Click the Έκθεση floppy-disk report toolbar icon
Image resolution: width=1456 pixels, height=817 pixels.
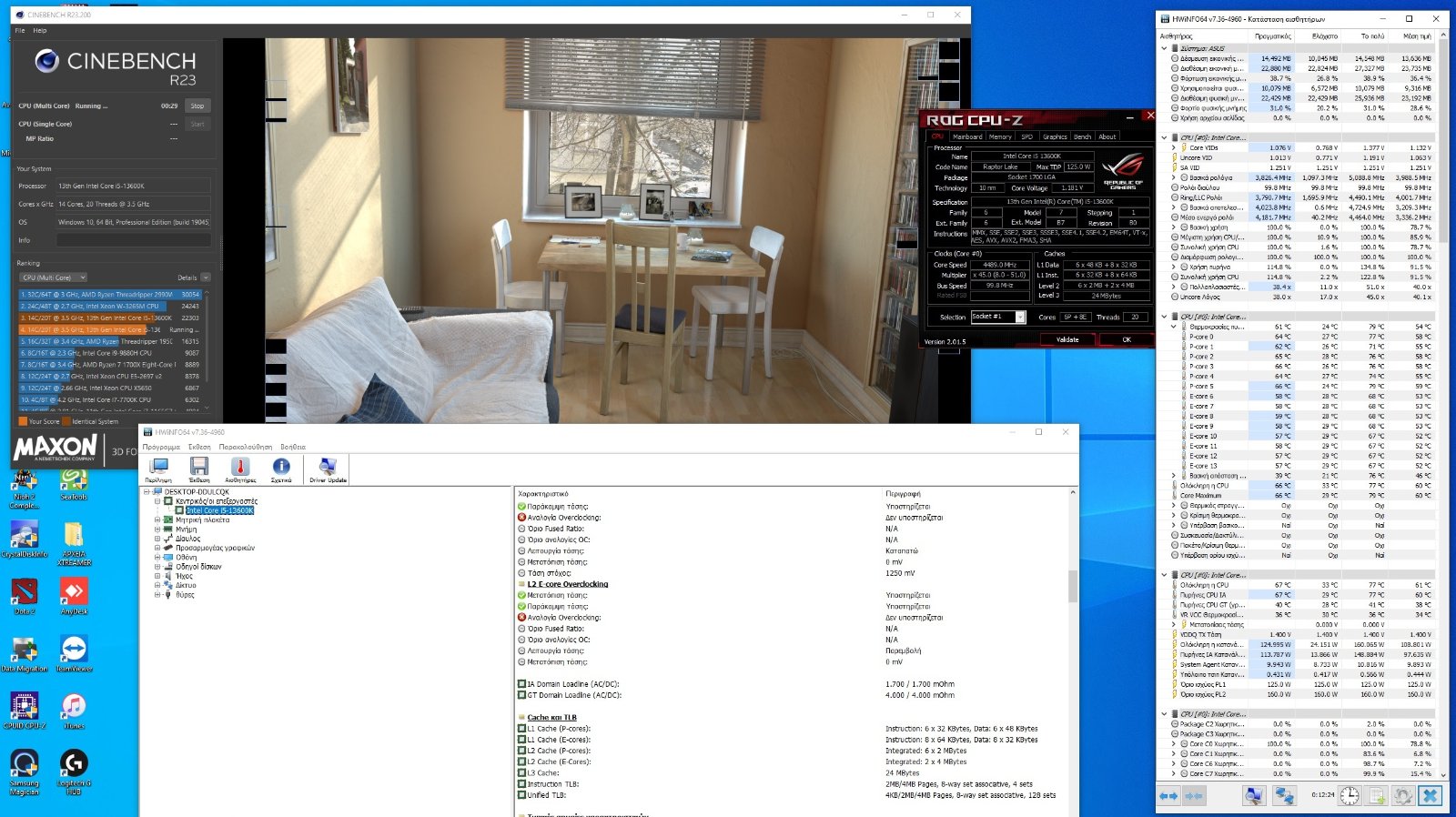click(x=199, y=469)
